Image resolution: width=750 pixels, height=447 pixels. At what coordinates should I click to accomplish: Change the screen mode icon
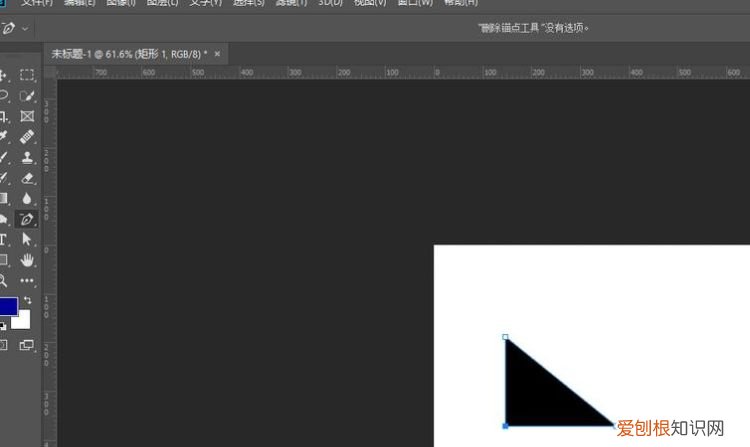[26, 345]
